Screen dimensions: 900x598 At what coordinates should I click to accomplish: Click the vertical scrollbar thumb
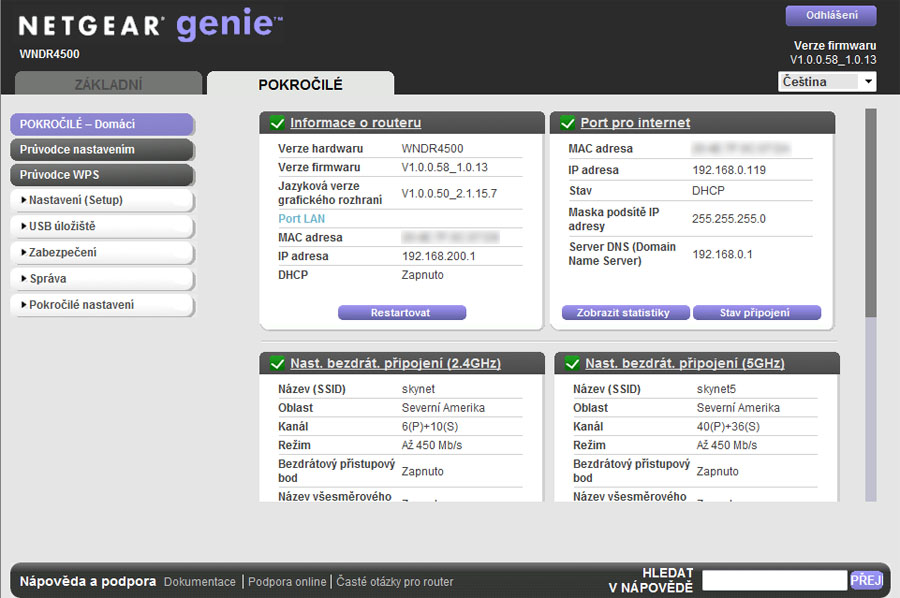[871, 212]
